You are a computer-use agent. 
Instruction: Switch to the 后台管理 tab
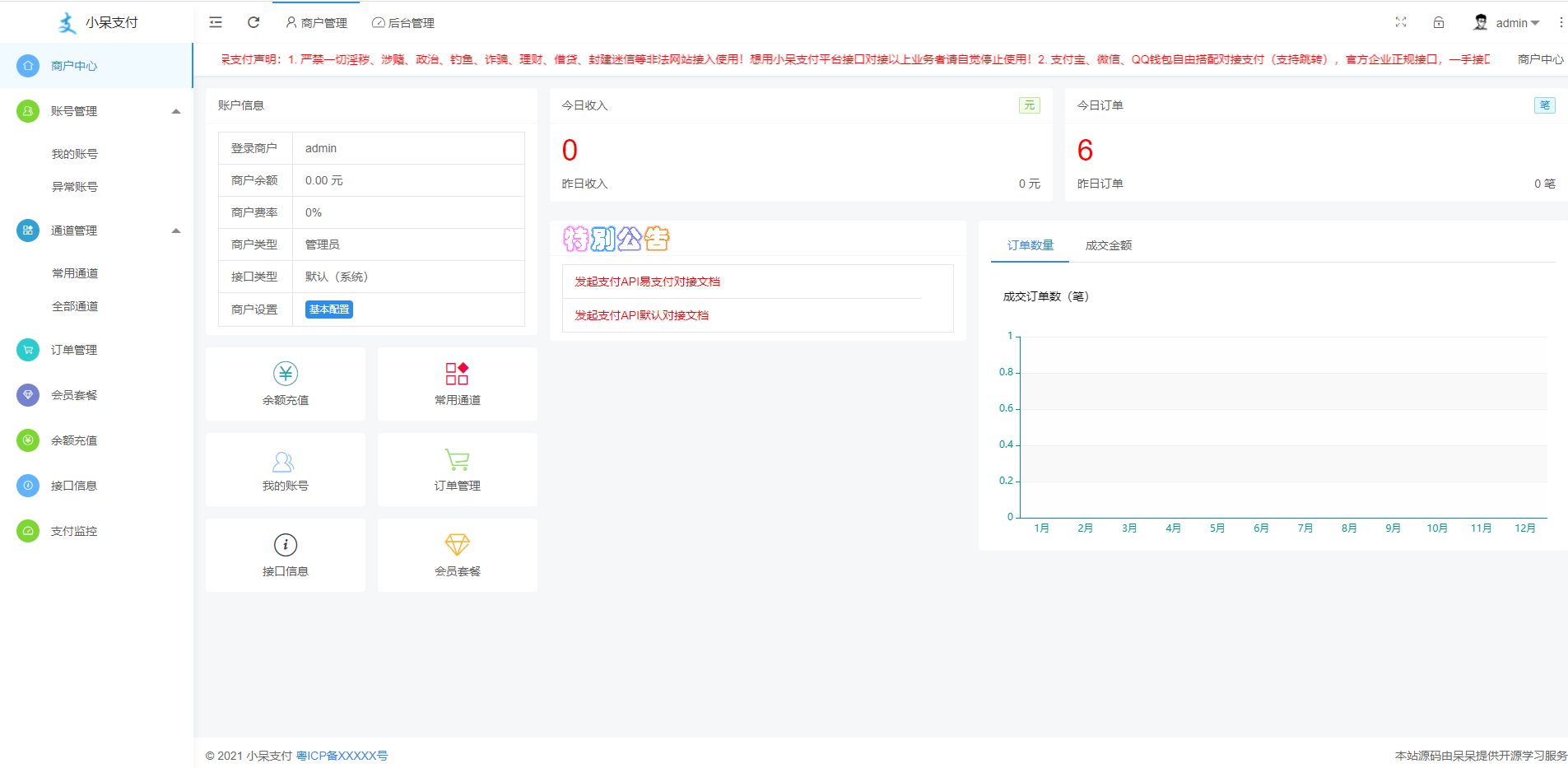pyautogui.click(x=402, y=22)
